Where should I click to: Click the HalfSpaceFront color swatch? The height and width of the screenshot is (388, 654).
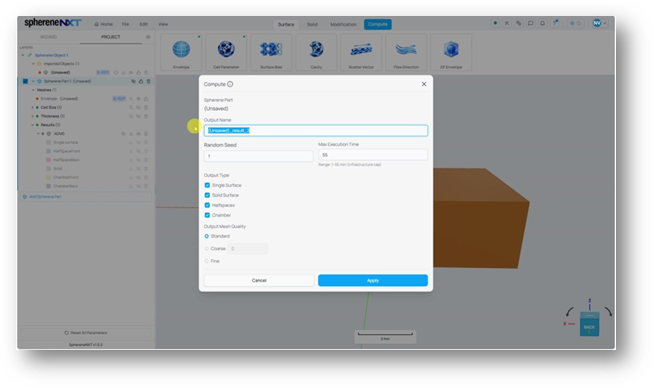(48, 151)
